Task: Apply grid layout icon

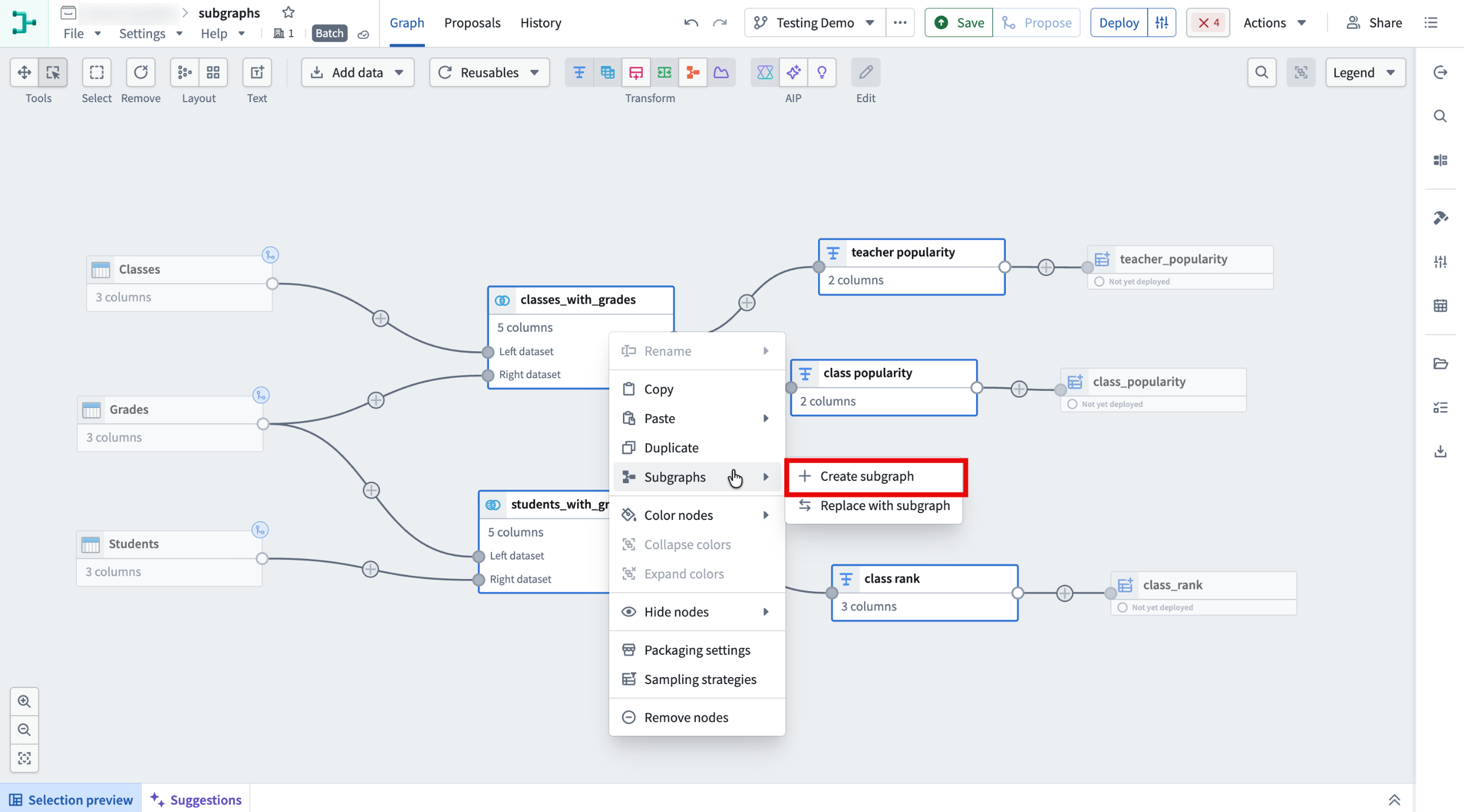Action: tap(213, 72)
